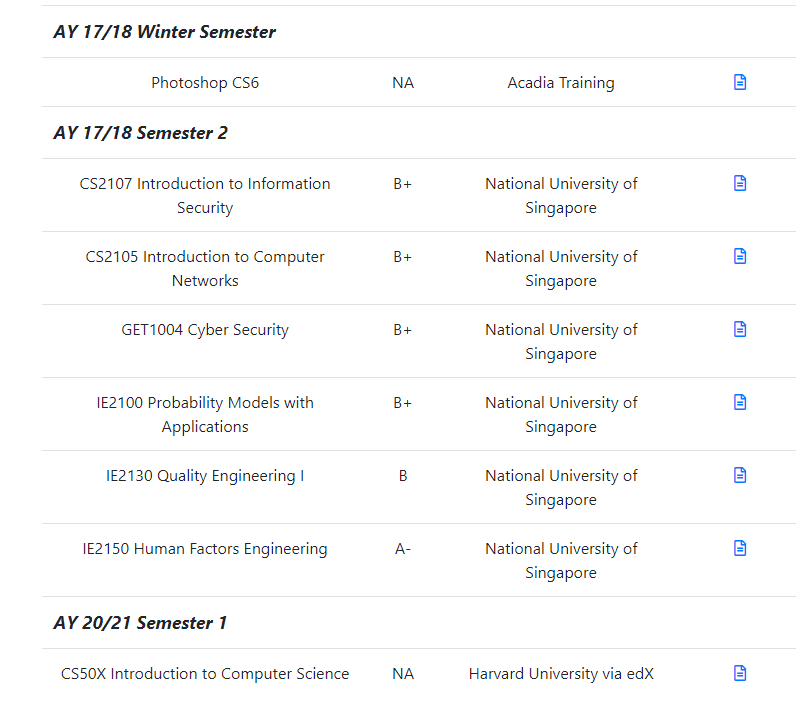Click National University of Singapore in IE2130 row
Image resolution: width=799 pixels, height=728 pixels.
coord(561,488)
